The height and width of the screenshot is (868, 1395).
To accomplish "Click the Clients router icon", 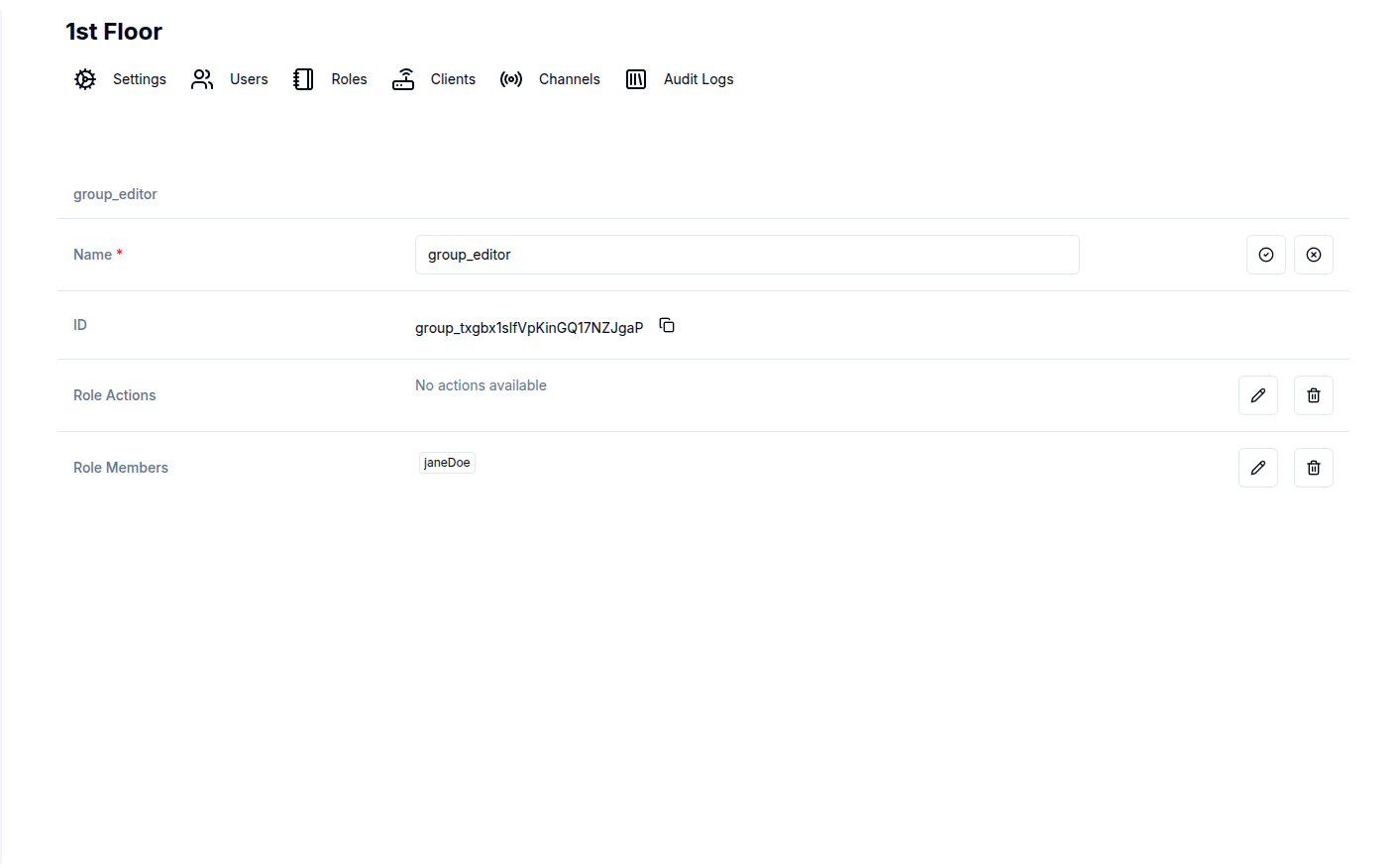I will [403, 79].
